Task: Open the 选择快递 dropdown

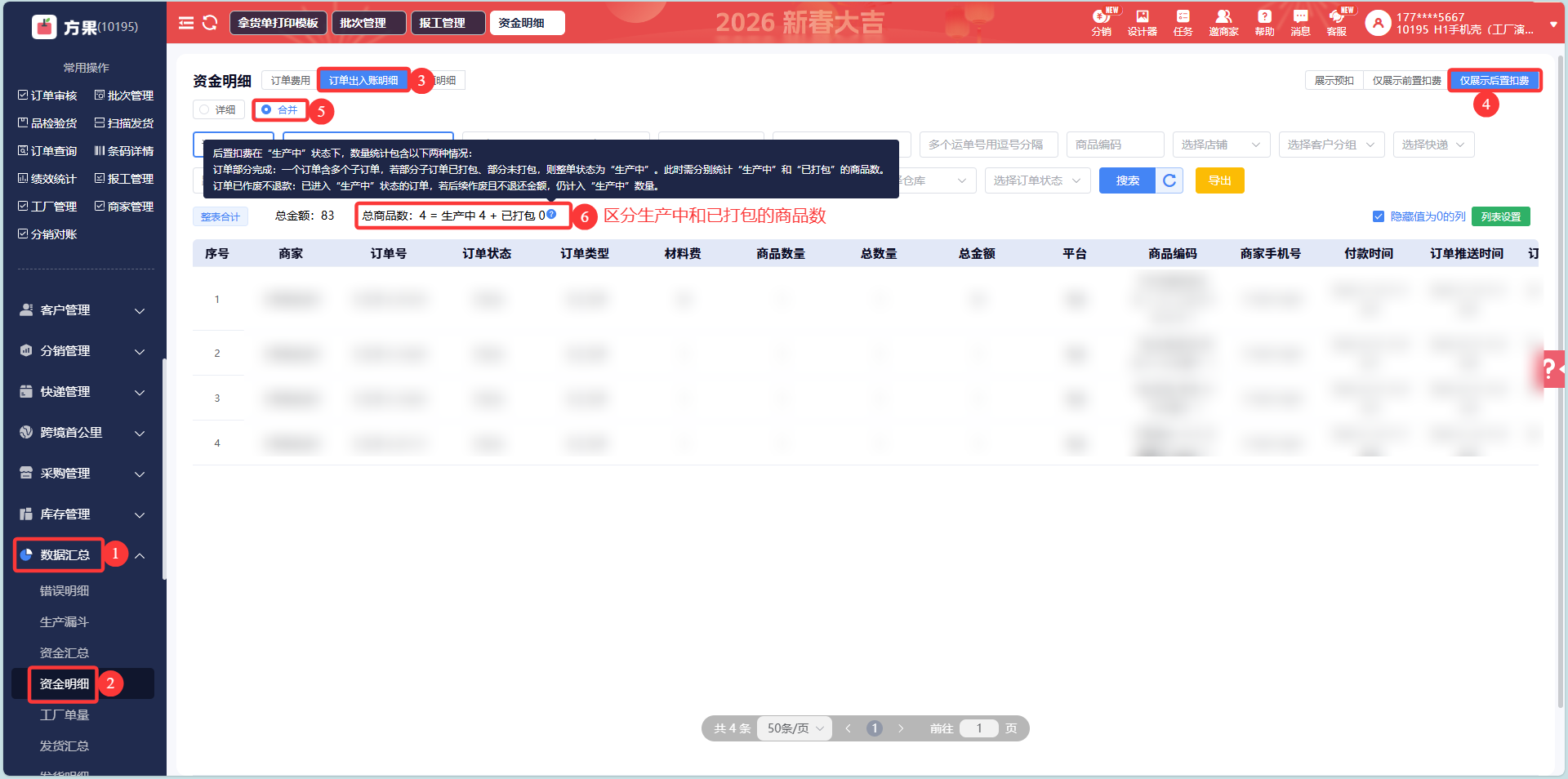Action: (1433, 145)
